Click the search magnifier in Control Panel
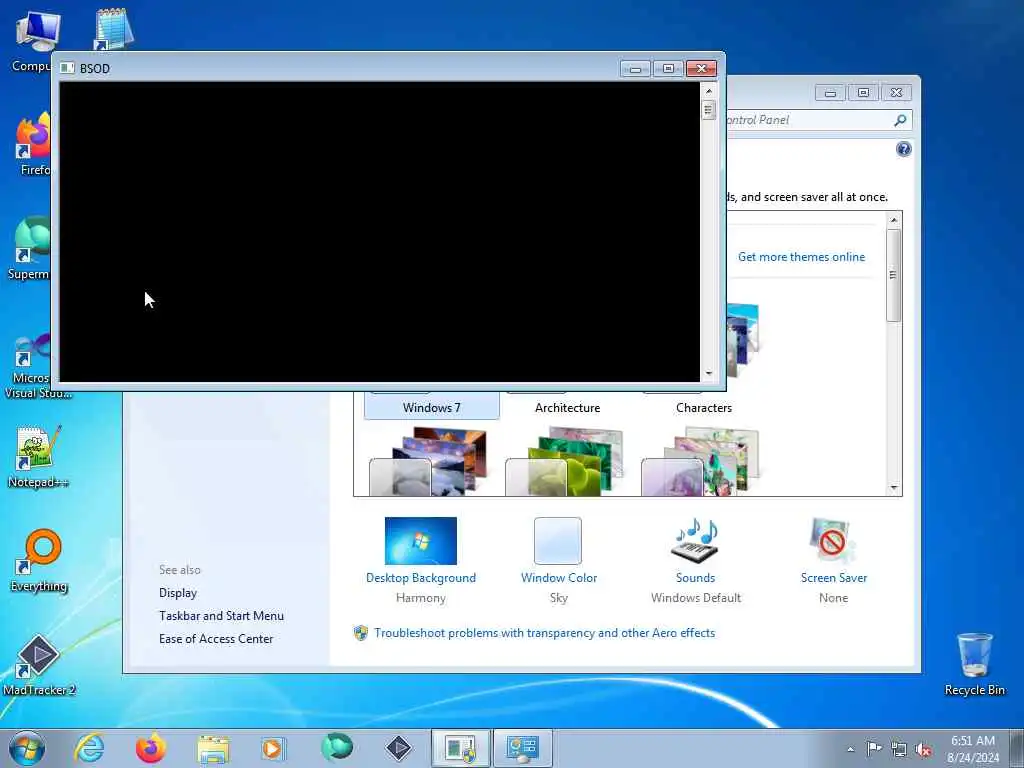The image size is (1024, 768). (x=901, y=120)
